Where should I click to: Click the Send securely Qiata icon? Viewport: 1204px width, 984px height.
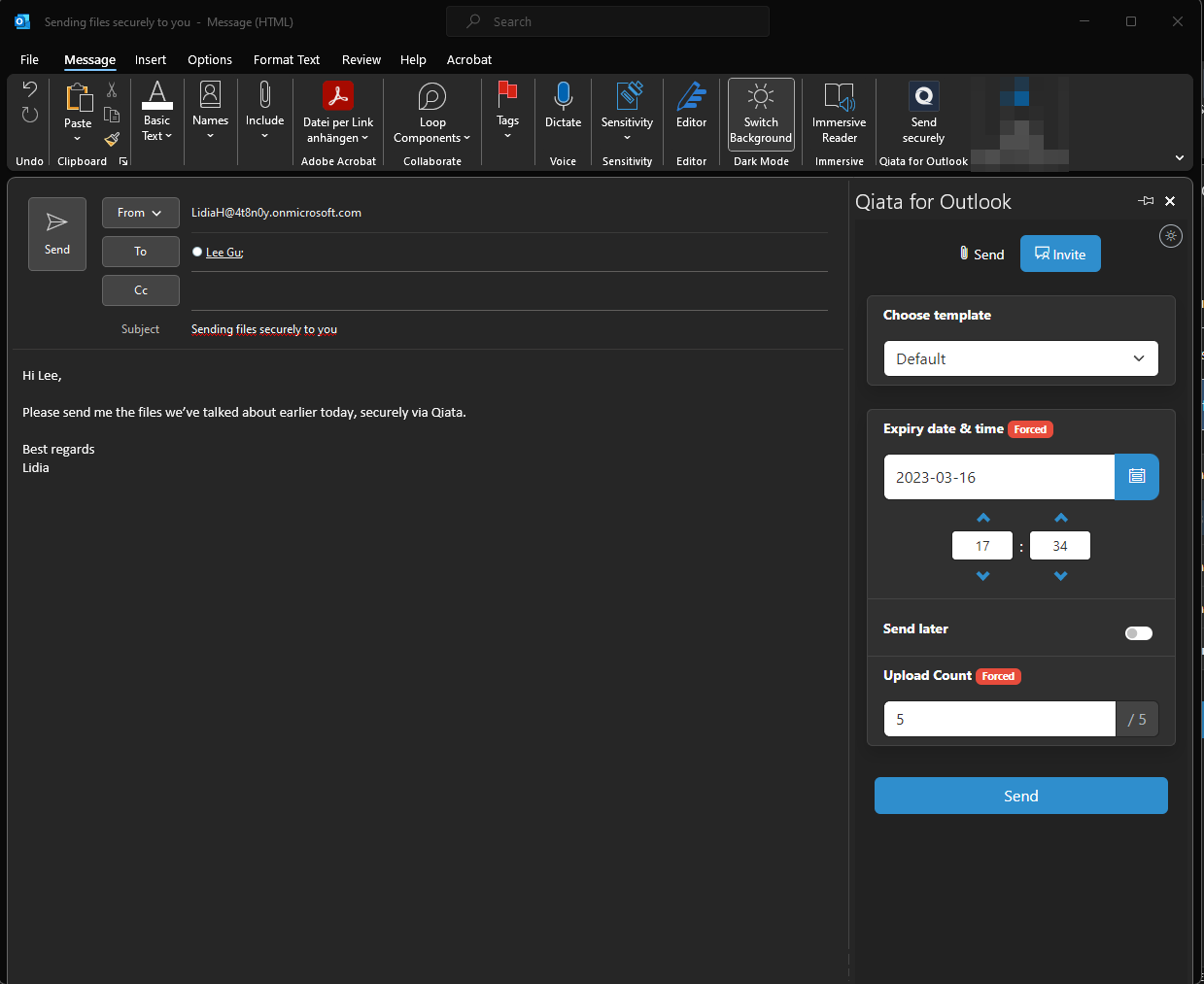tap(923, 97)
